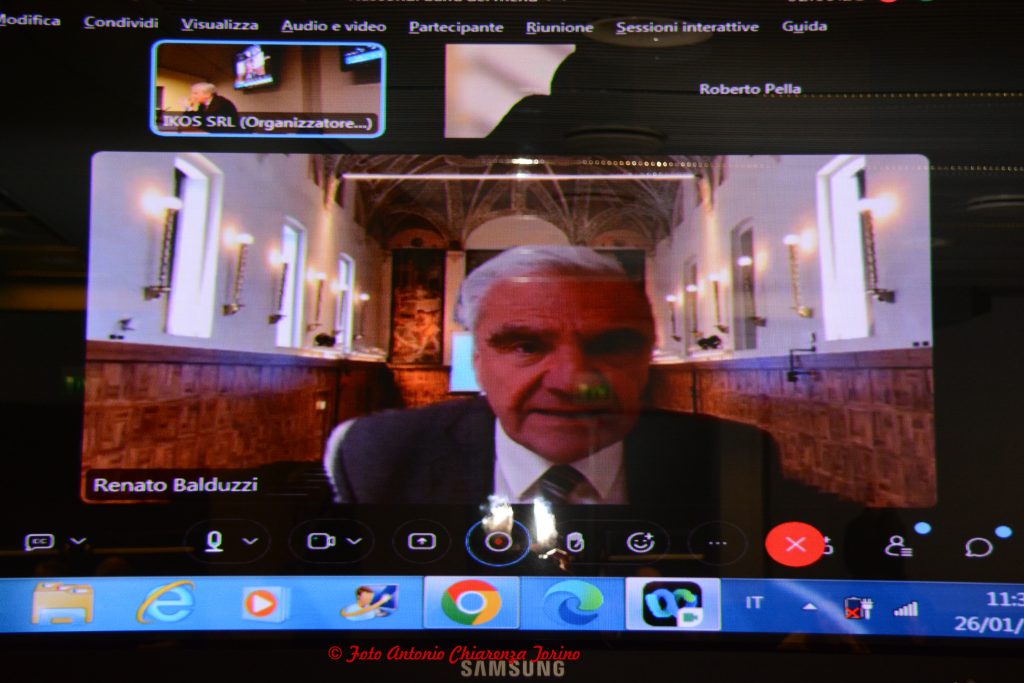Expand closed captions options chevron
1024x683 pixels.
78,541
